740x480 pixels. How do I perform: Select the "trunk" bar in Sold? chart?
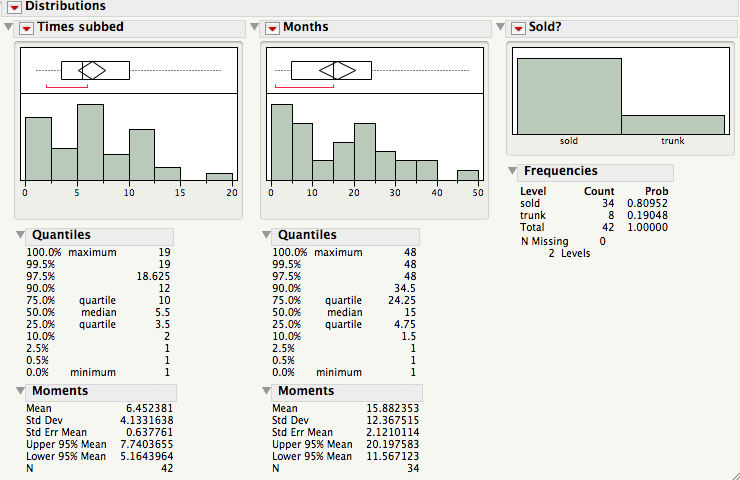672,124
